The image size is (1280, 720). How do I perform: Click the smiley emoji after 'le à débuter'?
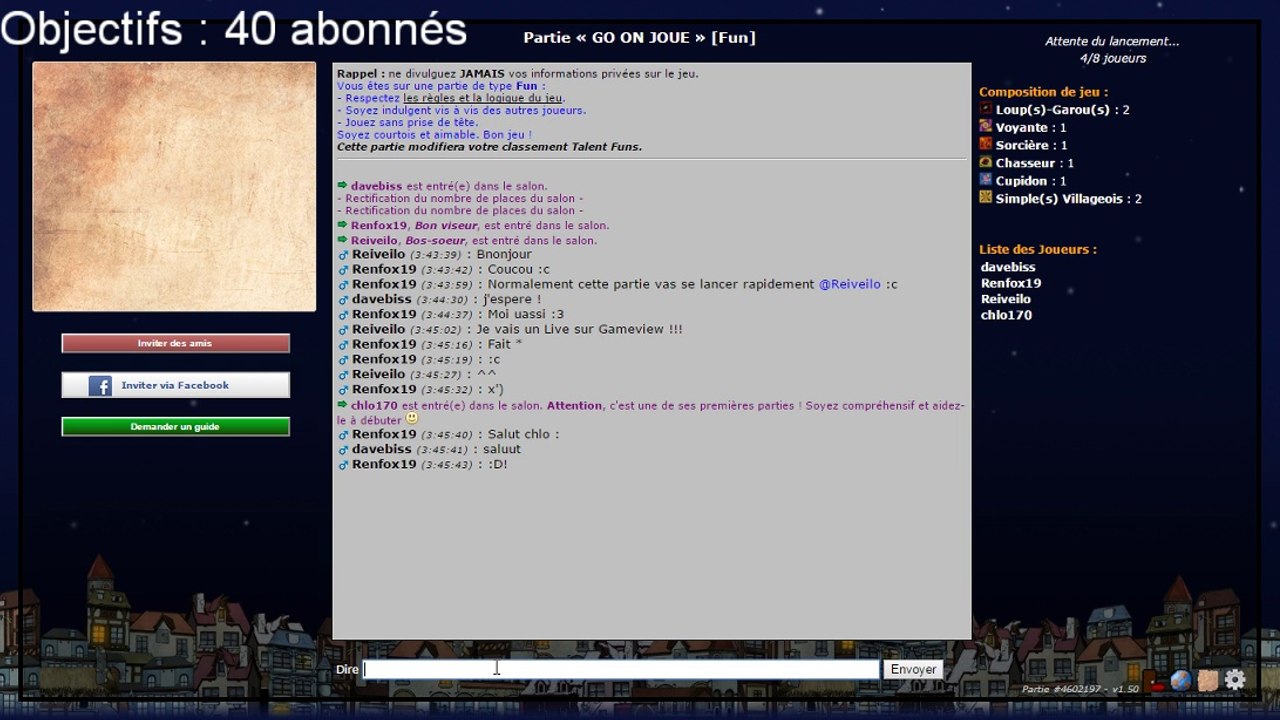pyautogui.click(x=411, y=419)
